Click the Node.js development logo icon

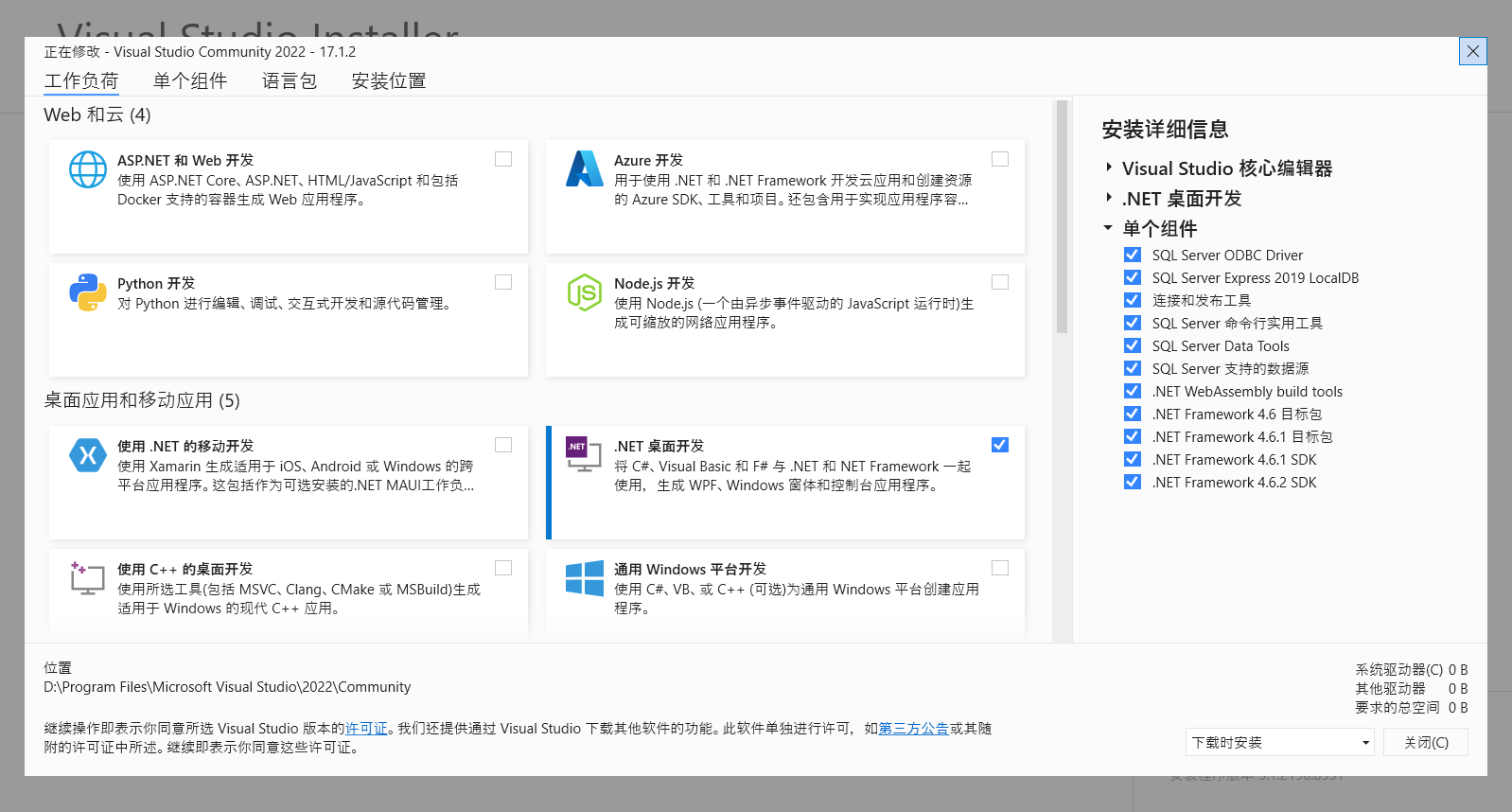585,292
